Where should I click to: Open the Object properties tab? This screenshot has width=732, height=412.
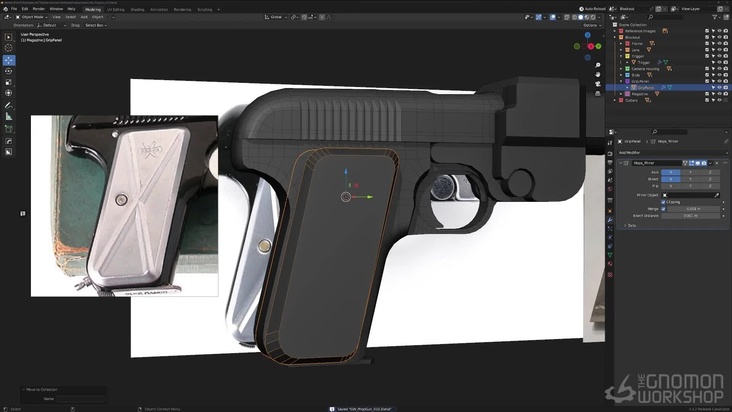point(610,211)
